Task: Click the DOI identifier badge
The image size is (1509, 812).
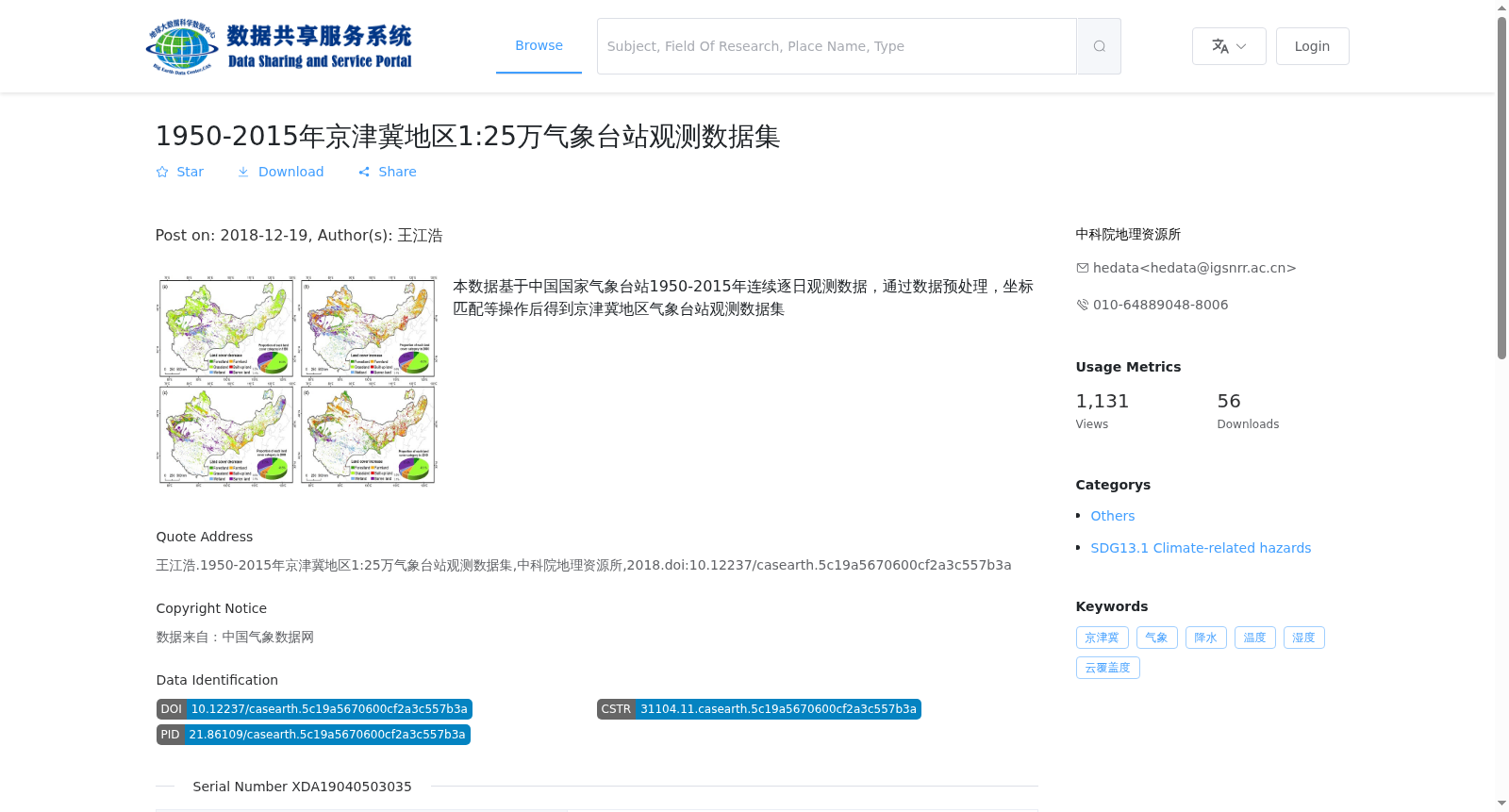Action: click(314, 709)
